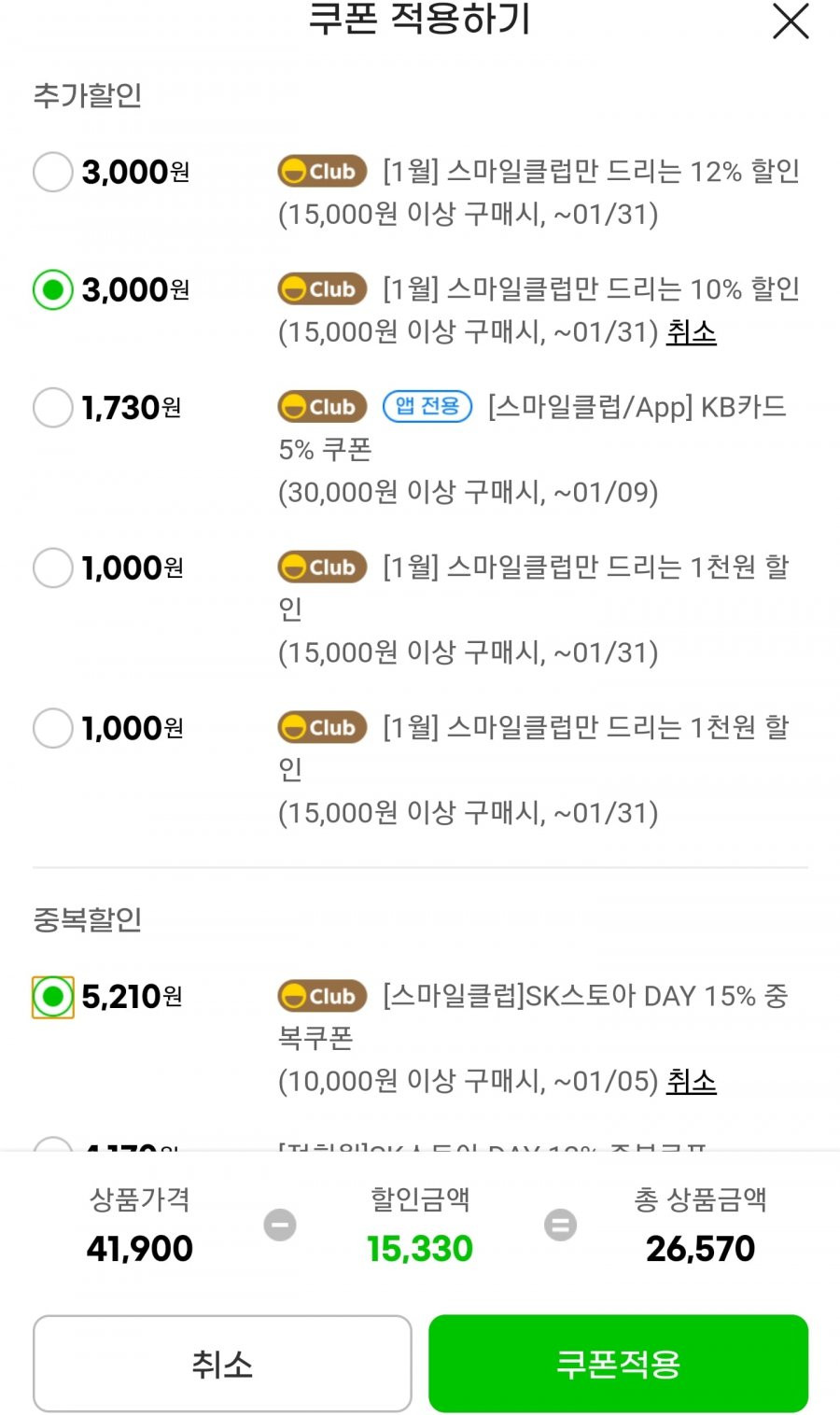Click the minus icon beside 상품가격
Viewport: 840px width, 1415px height.
[x=280, y=1225]
